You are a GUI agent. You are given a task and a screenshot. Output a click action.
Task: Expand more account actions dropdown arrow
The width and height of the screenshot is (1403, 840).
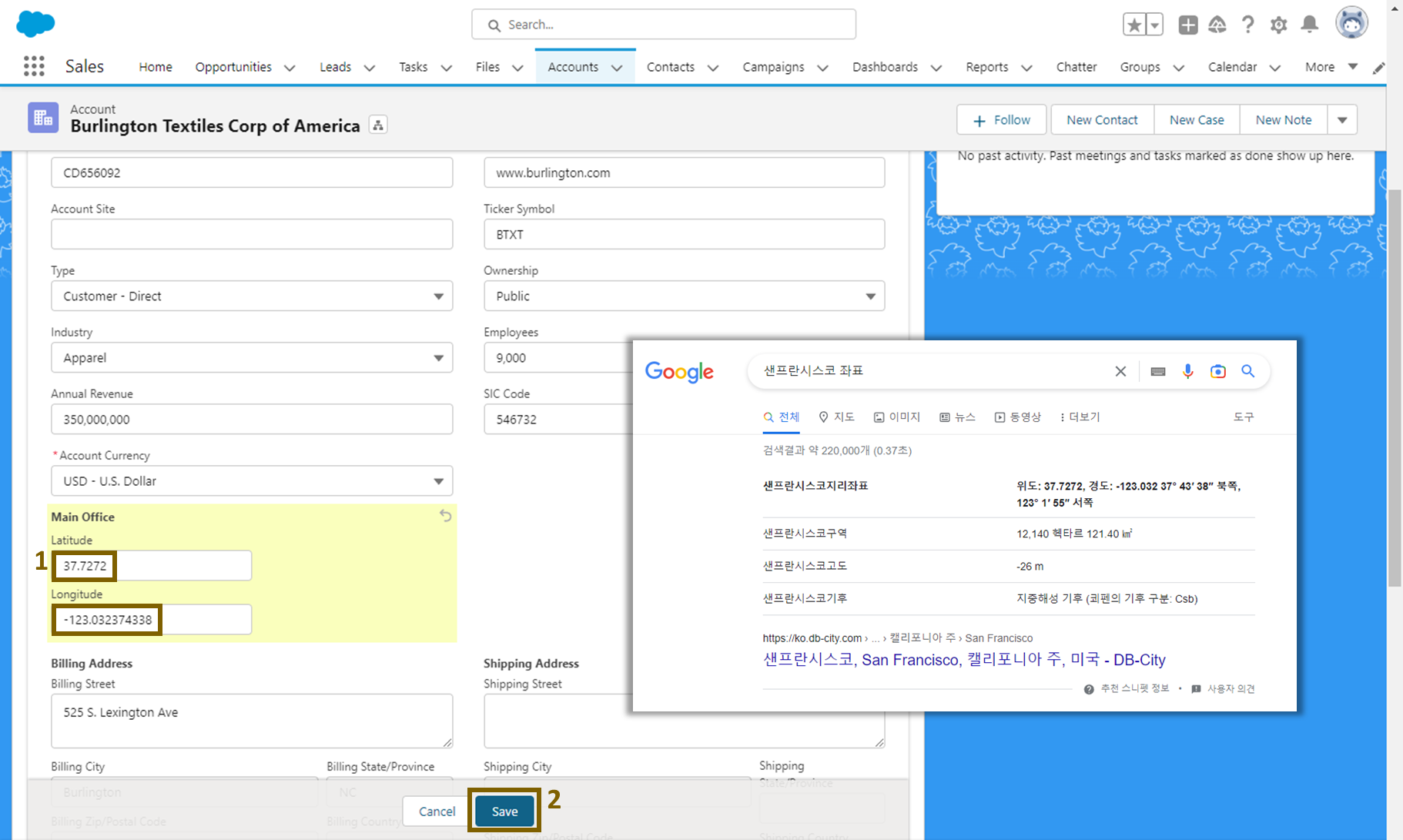click(1342, 119)
